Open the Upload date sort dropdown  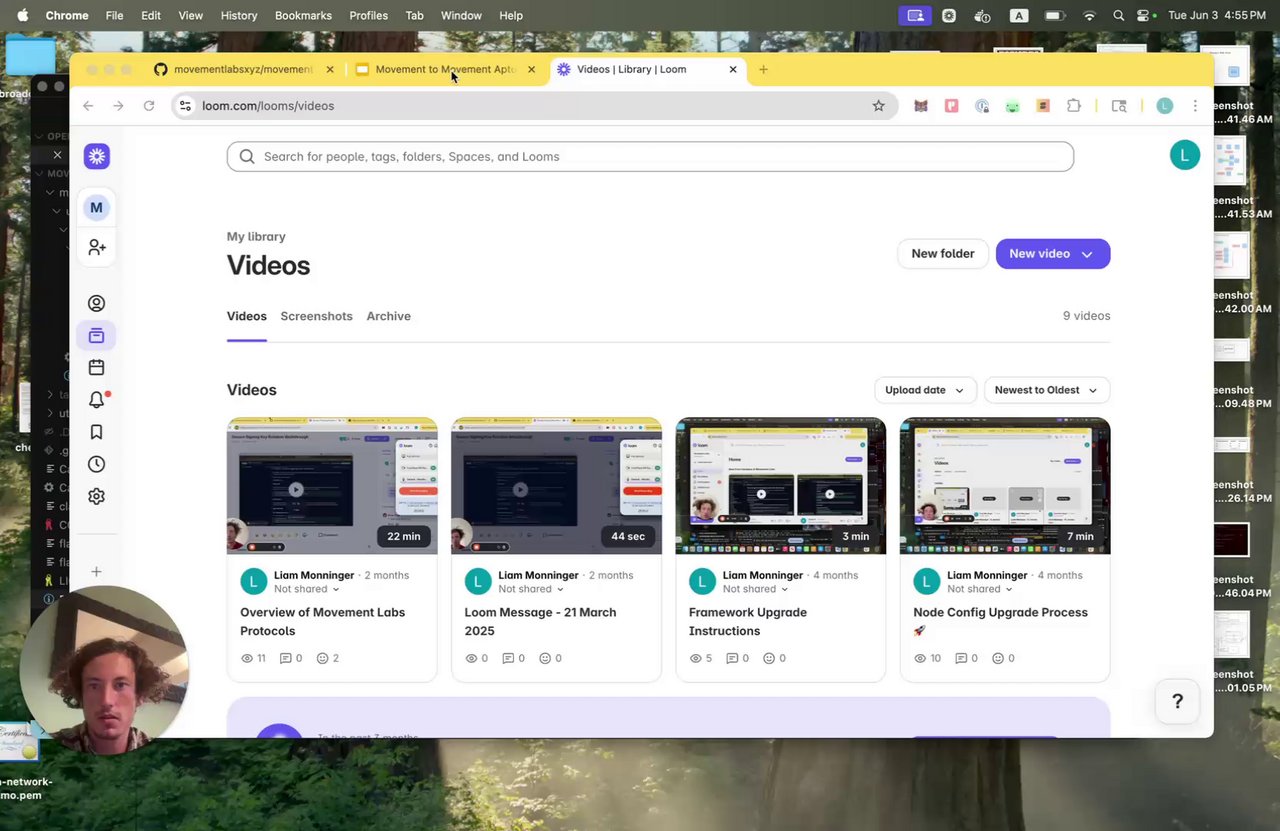924,390
